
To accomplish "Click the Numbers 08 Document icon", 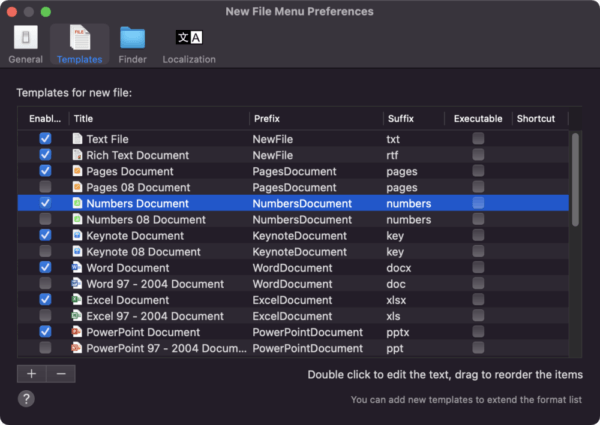I will [77, 219].
